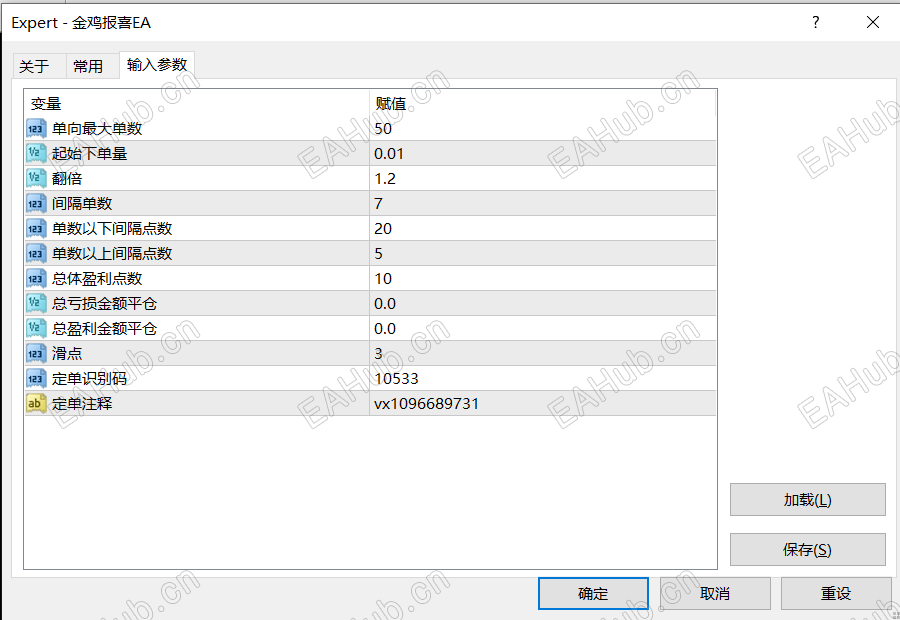Select the 单数以上间隔点数 variable name

click(x=112, y=253)
